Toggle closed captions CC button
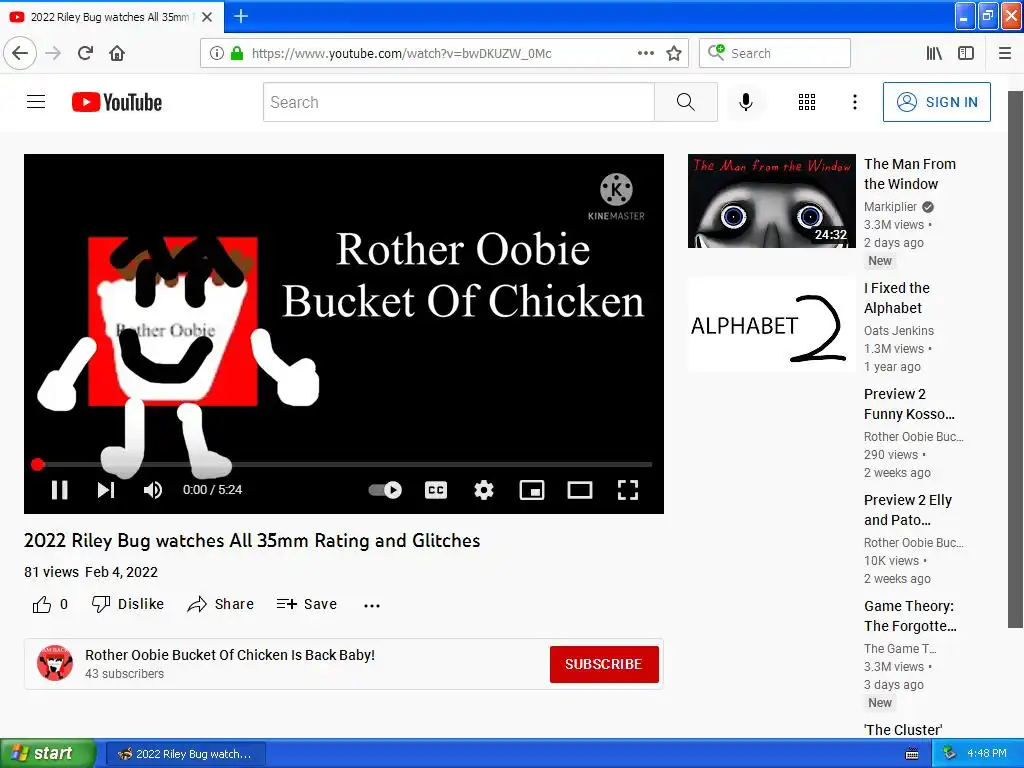Screen dimensions: 1024x768 click(436, 490)
